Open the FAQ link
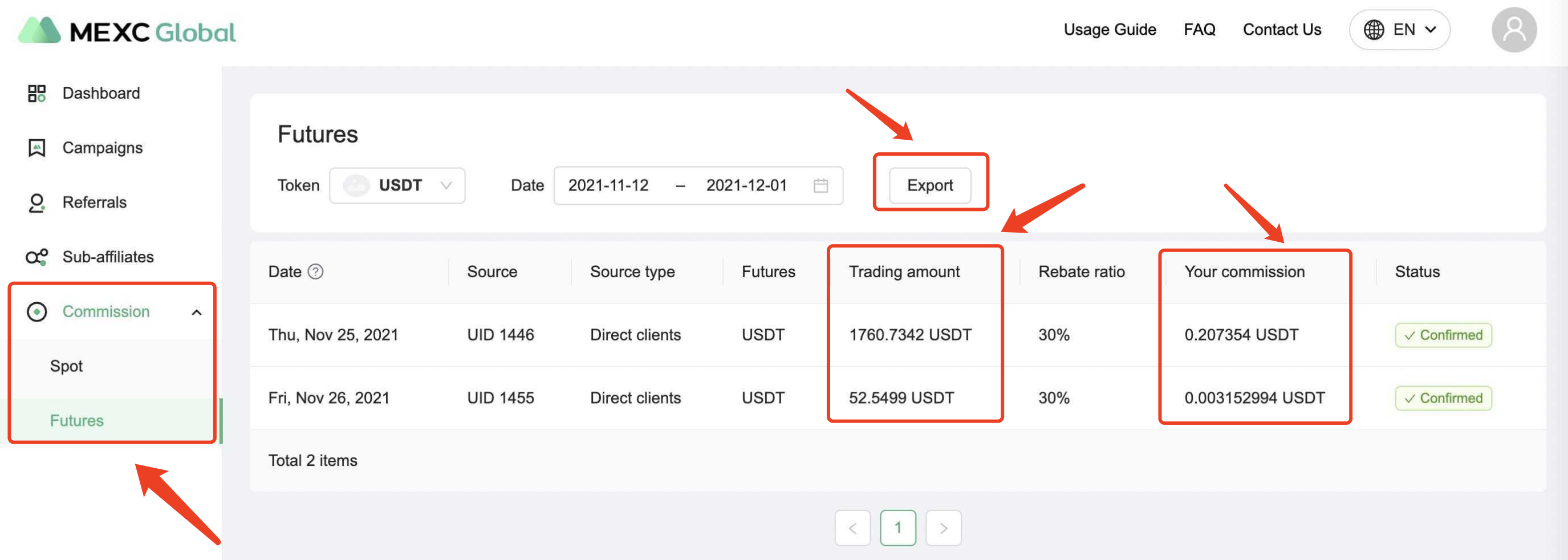This screenshot has height=560, width=1568. [x=1199, y=30]
